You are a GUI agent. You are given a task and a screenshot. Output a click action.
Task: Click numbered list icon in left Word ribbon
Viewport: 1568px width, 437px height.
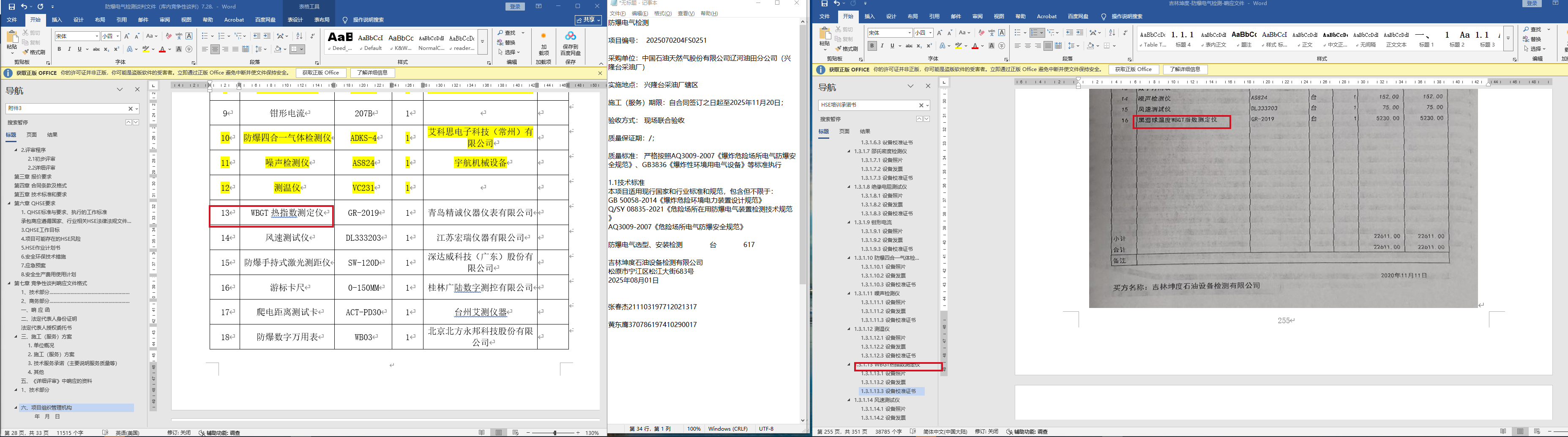(x=221, y=36)
